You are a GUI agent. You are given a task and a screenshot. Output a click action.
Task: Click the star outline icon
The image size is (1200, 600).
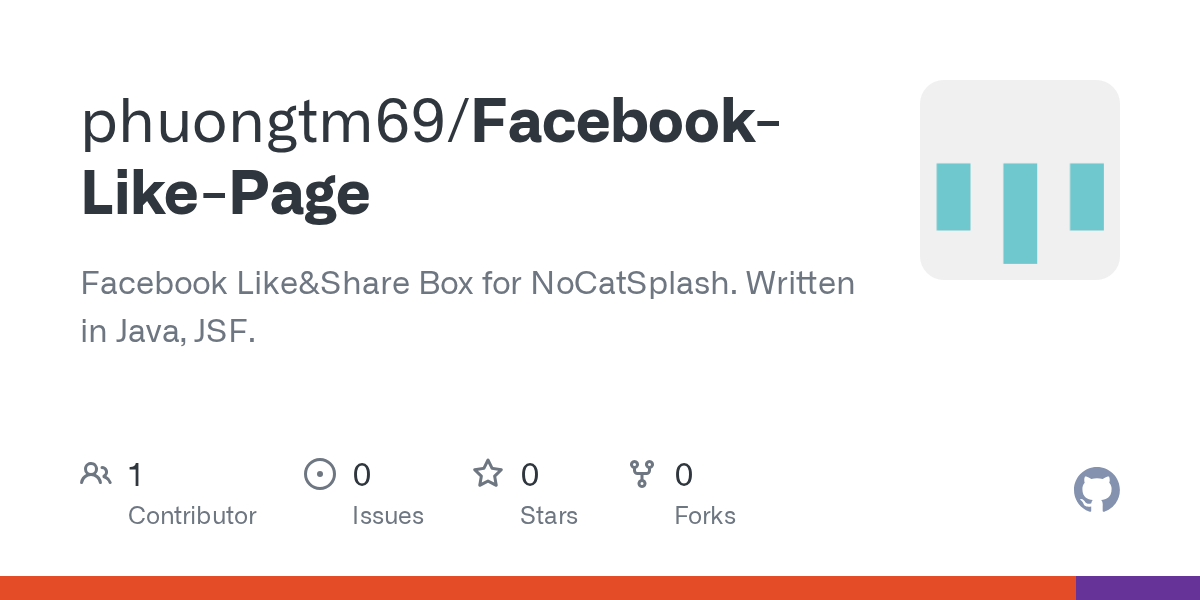click(x=488, y=473)
